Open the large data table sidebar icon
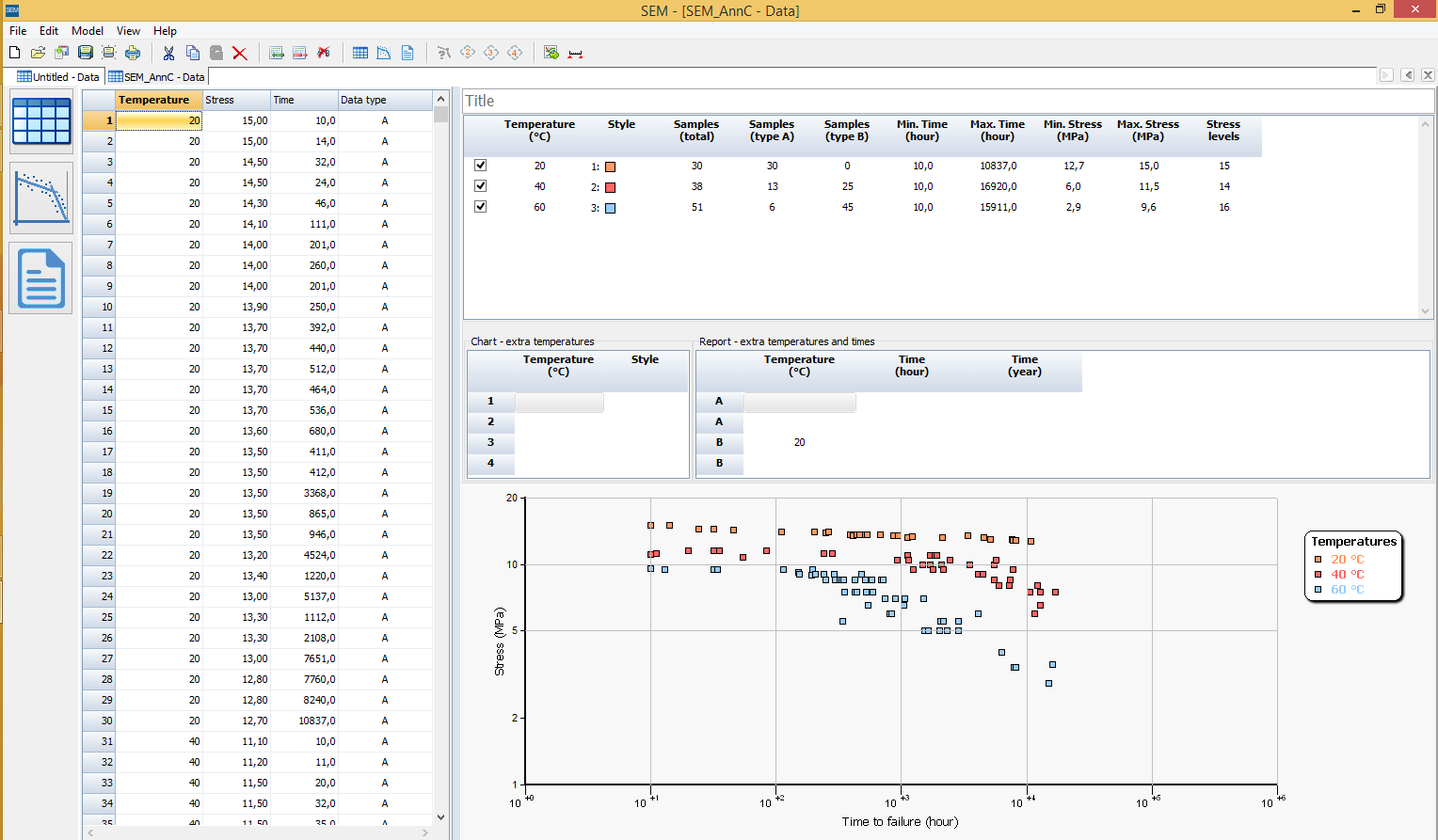1438x840 pixels. coord(41,121)
